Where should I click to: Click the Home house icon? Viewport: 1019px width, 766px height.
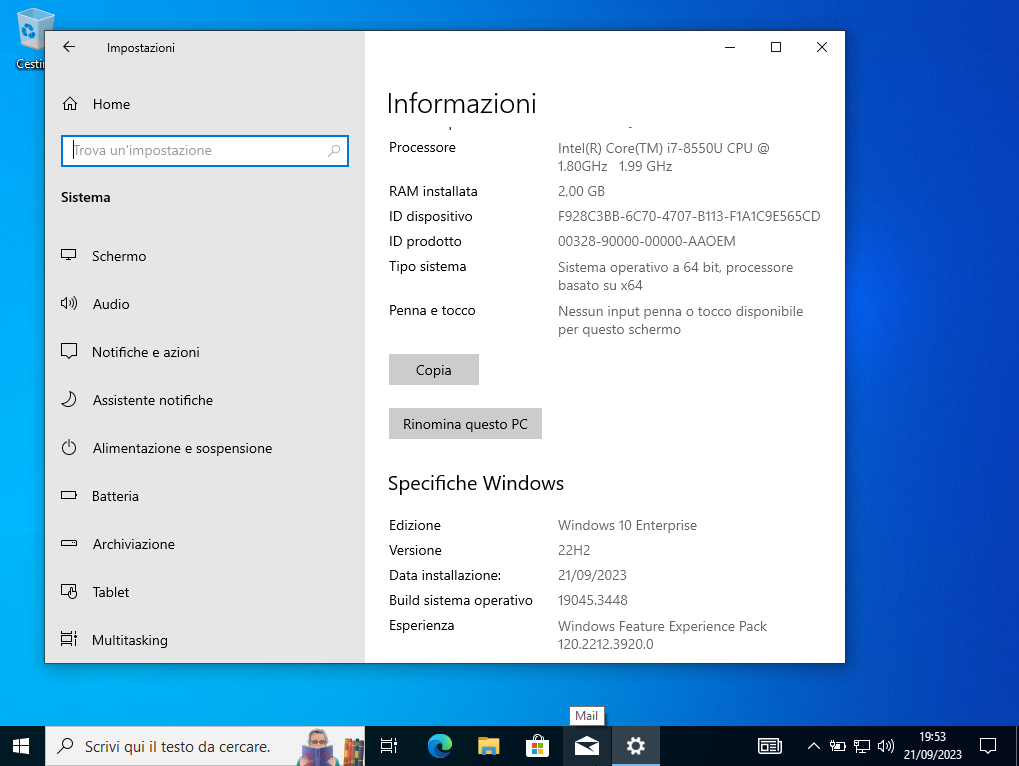70,104
